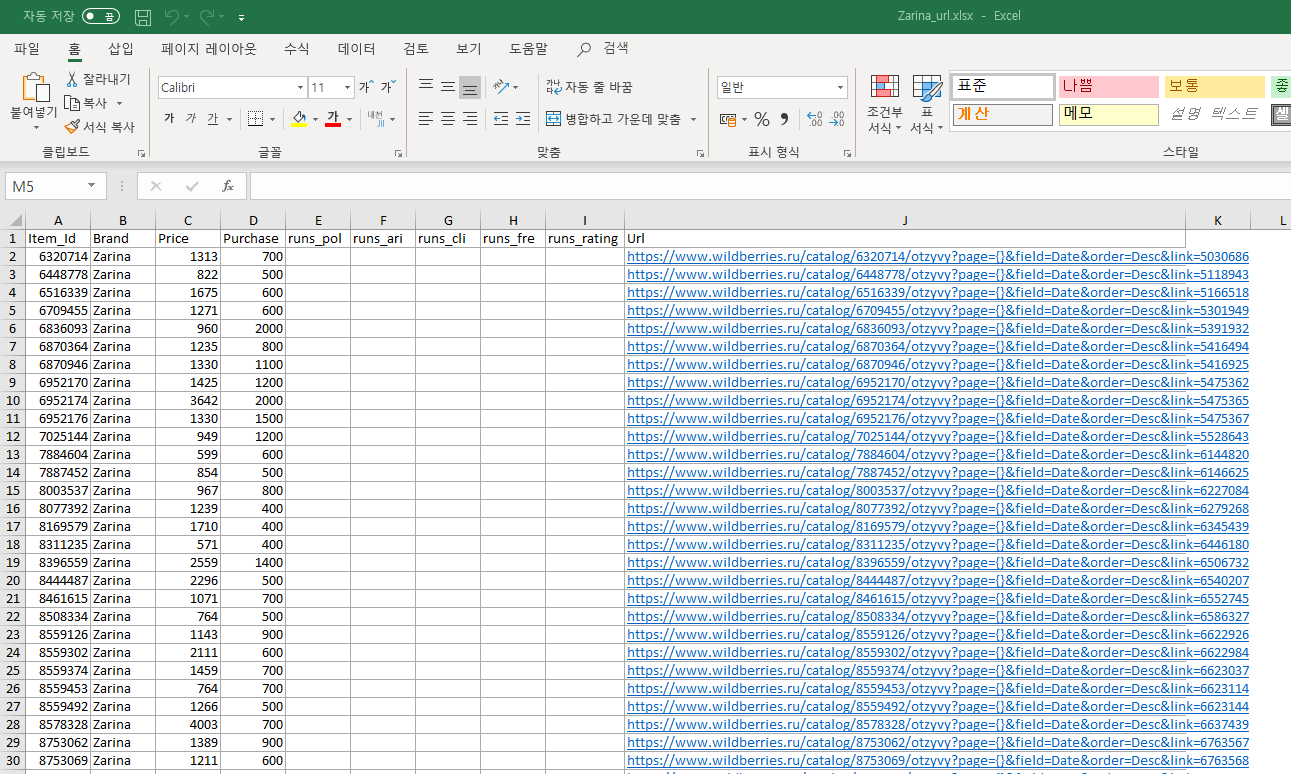Screen dimensions: 1291x774
Task: Open font color dropdown arrow
Action: click(349, 119)
